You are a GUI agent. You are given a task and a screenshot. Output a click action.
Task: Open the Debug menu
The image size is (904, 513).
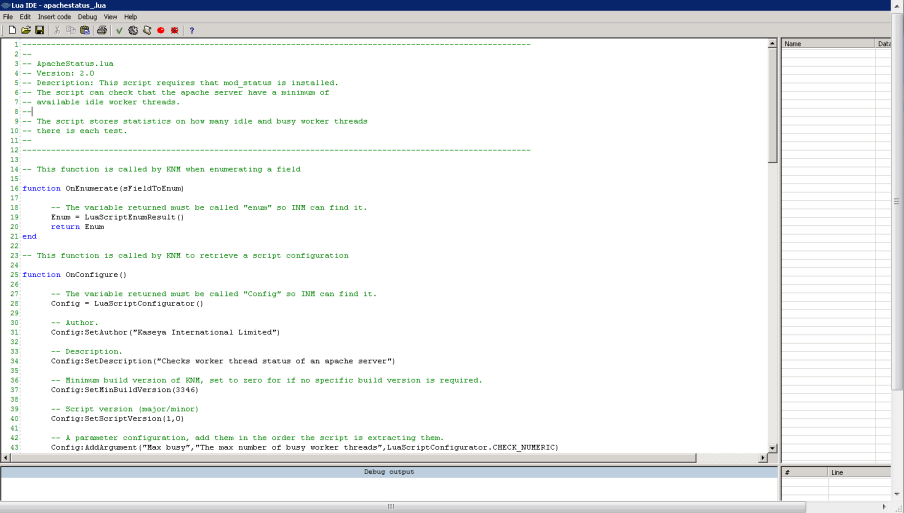point(87,17)
